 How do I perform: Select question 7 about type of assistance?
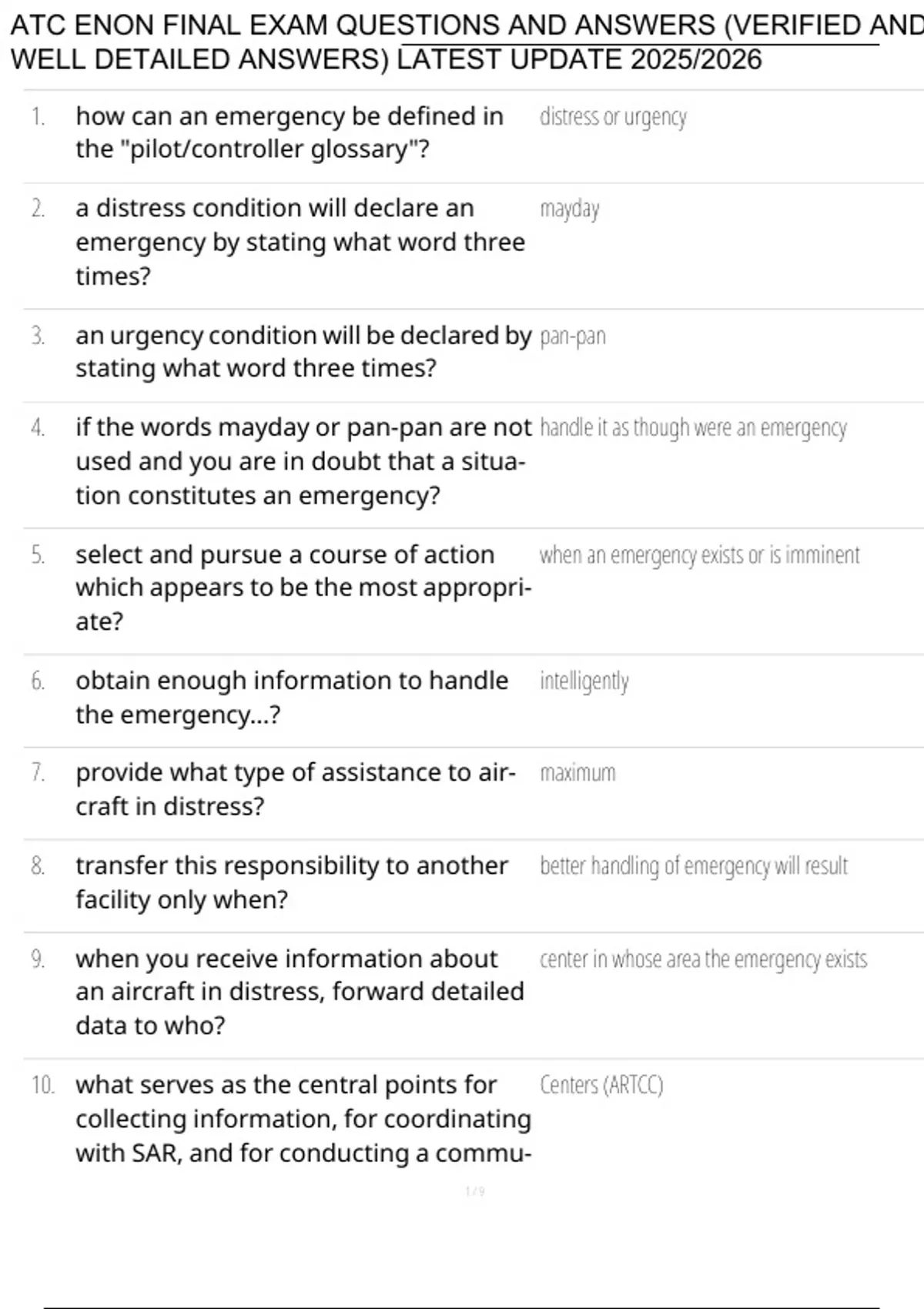point(296,789)
